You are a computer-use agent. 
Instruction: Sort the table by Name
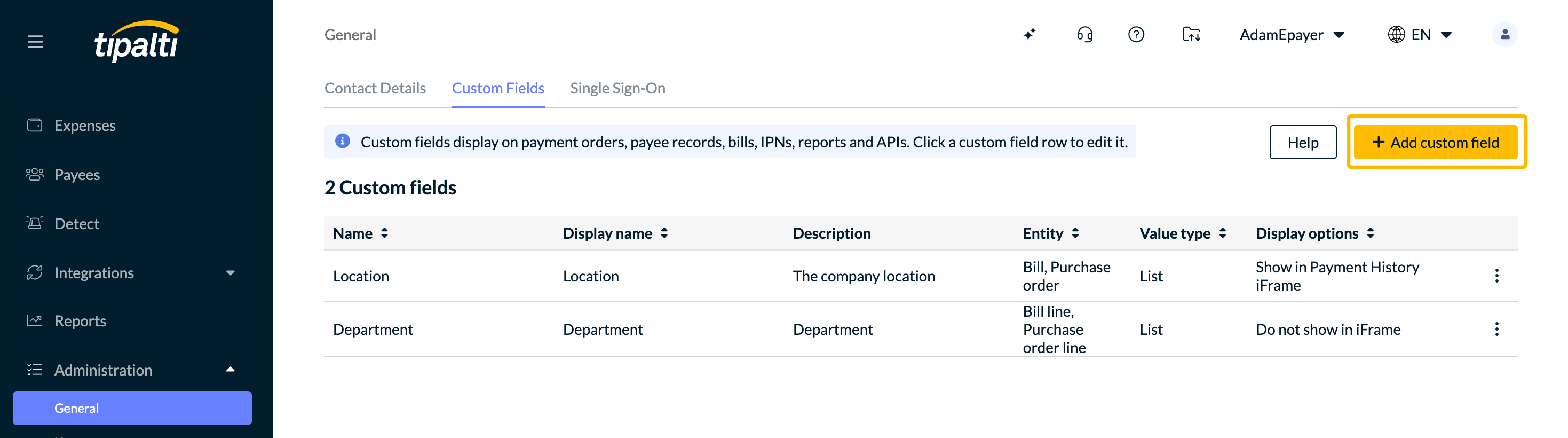click(x=385, y=233)
